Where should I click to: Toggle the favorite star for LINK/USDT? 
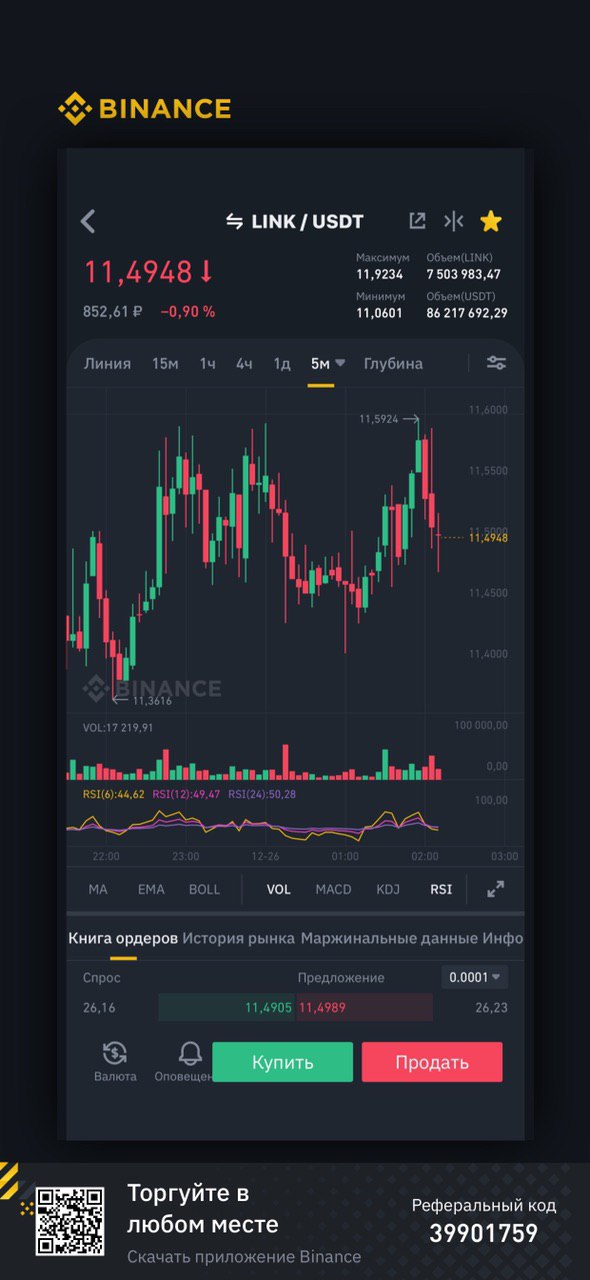coord(491,221)
